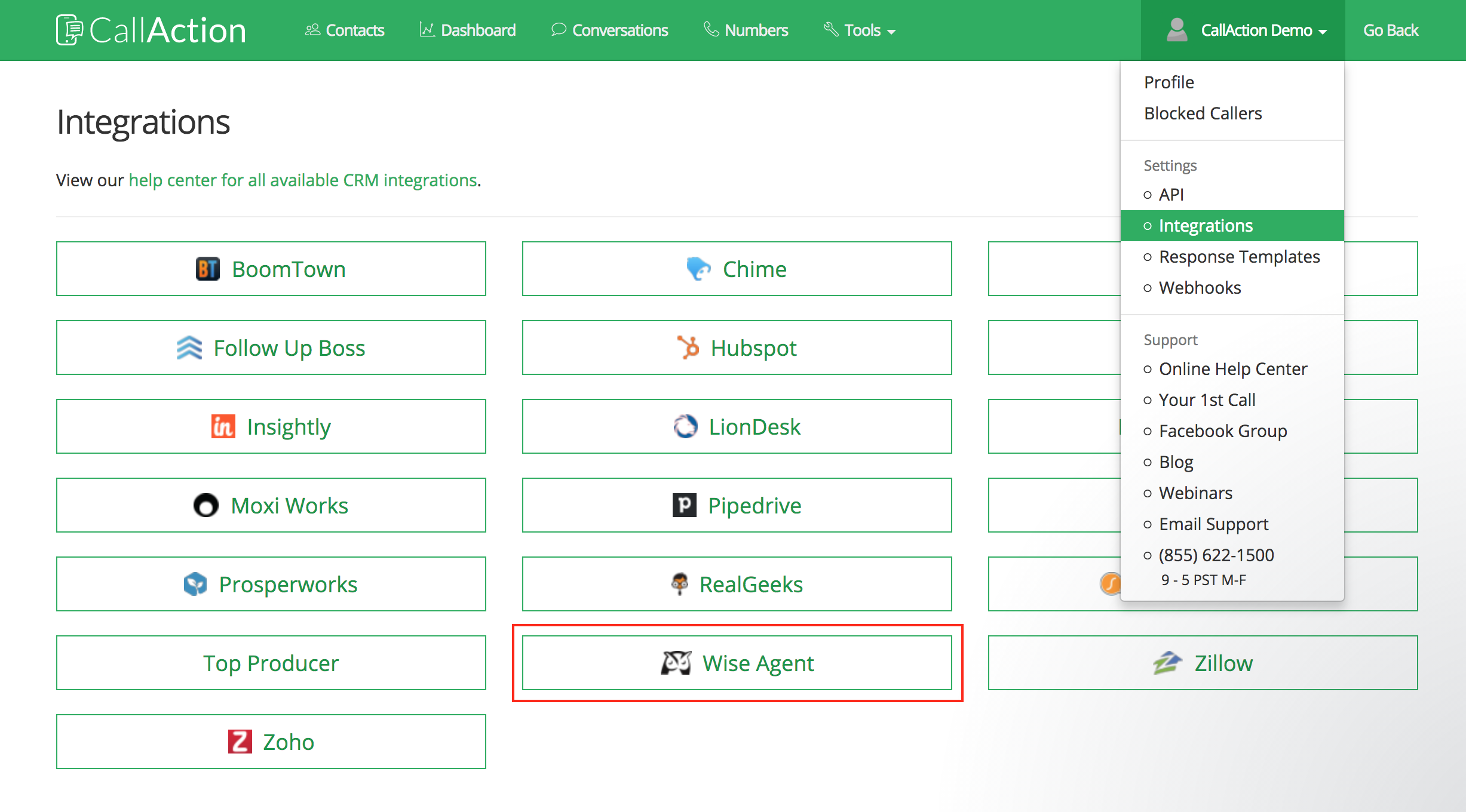This screenshot has height=812, width=1466.
Task: Select the Follow Up Boss integration
Action: pos(271,347)
